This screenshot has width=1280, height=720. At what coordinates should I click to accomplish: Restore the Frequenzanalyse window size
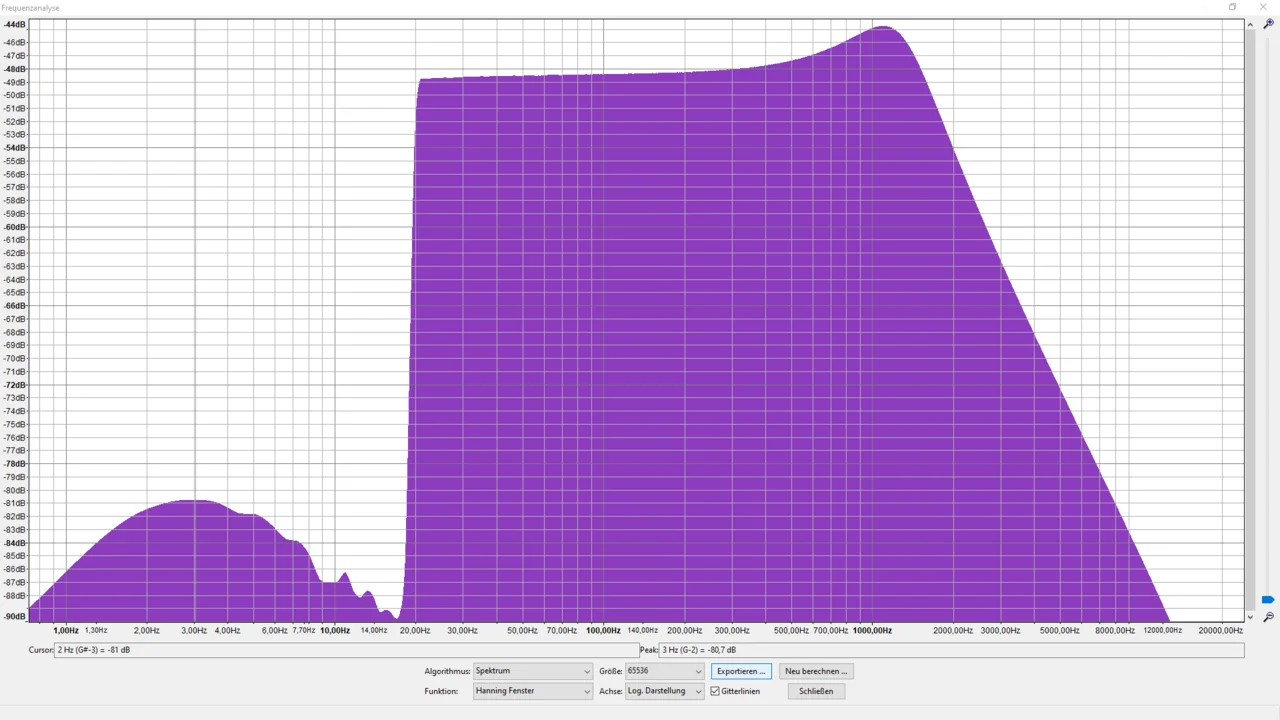coord(1232,7)
